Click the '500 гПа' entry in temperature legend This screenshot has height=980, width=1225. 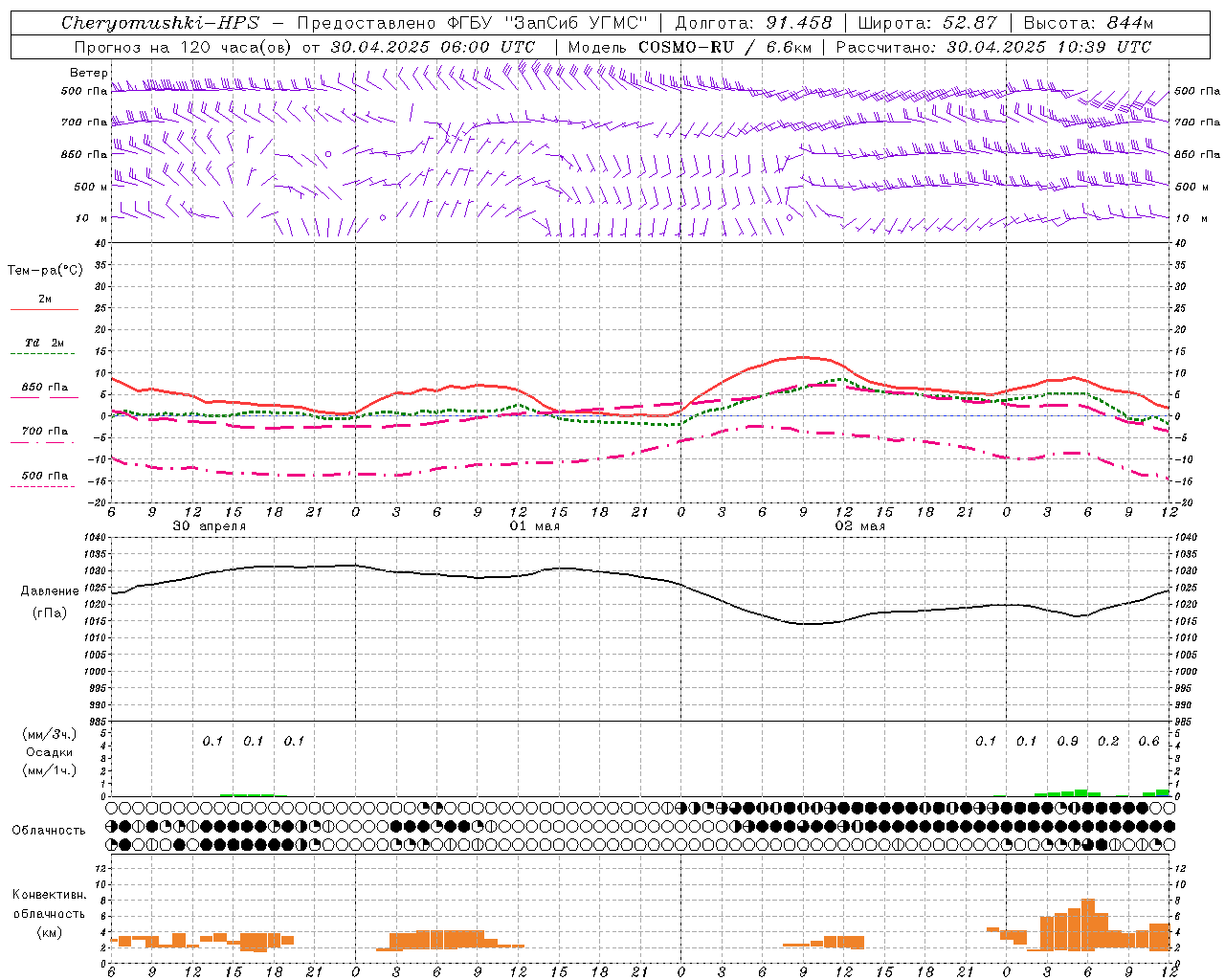(45, 476)
